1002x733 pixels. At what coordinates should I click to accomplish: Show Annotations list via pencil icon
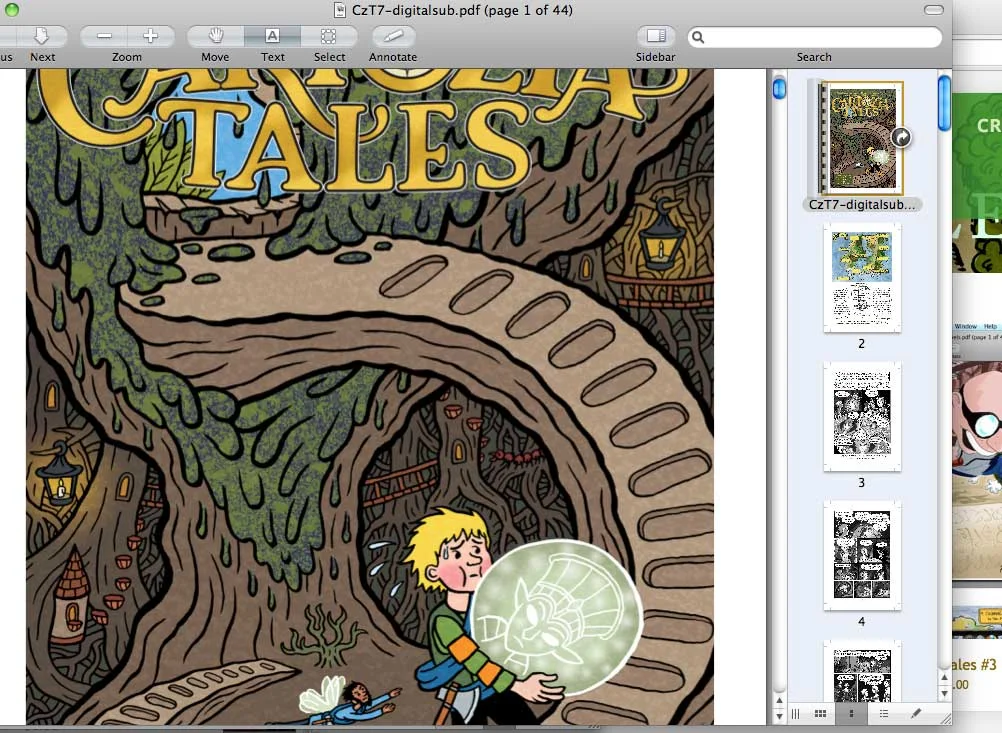pyautogui.click(x=916, y=714)
